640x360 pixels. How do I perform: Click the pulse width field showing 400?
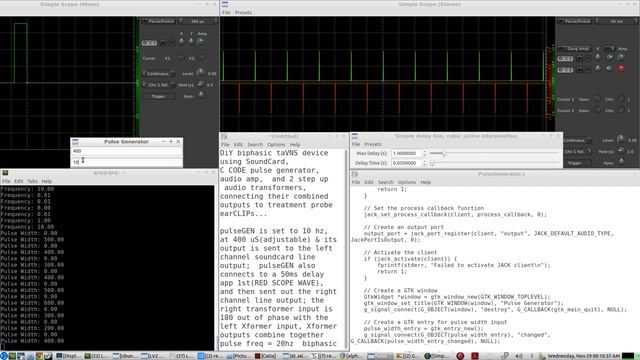[x=127, y=151]
